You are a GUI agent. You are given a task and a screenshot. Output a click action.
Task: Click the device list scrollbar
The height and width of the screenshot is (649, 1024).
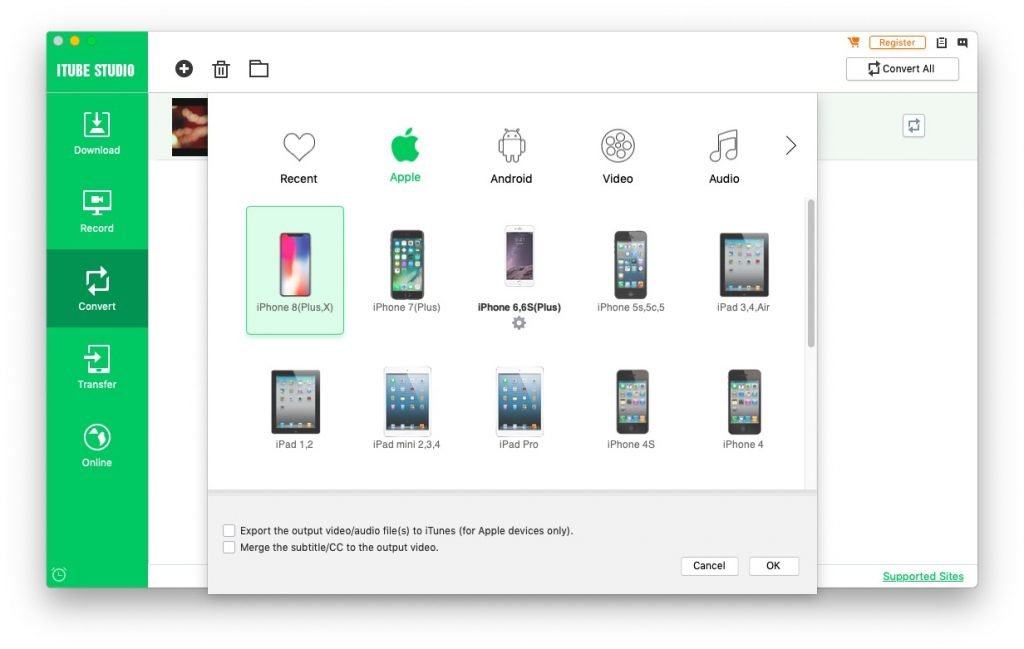point(810,273)
